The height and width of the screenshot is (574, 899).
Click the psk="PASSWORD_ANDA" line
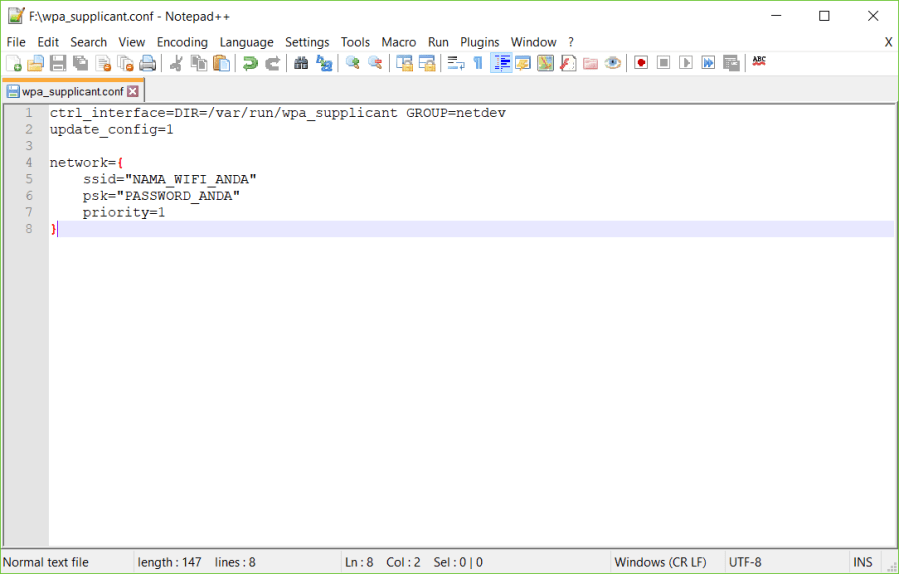click(x=161, y=196)
